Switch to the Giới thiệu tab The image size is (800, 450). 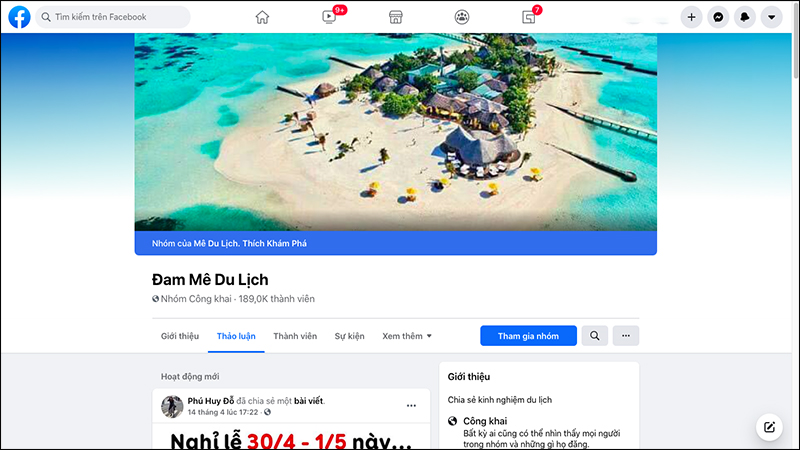[180, 336]
